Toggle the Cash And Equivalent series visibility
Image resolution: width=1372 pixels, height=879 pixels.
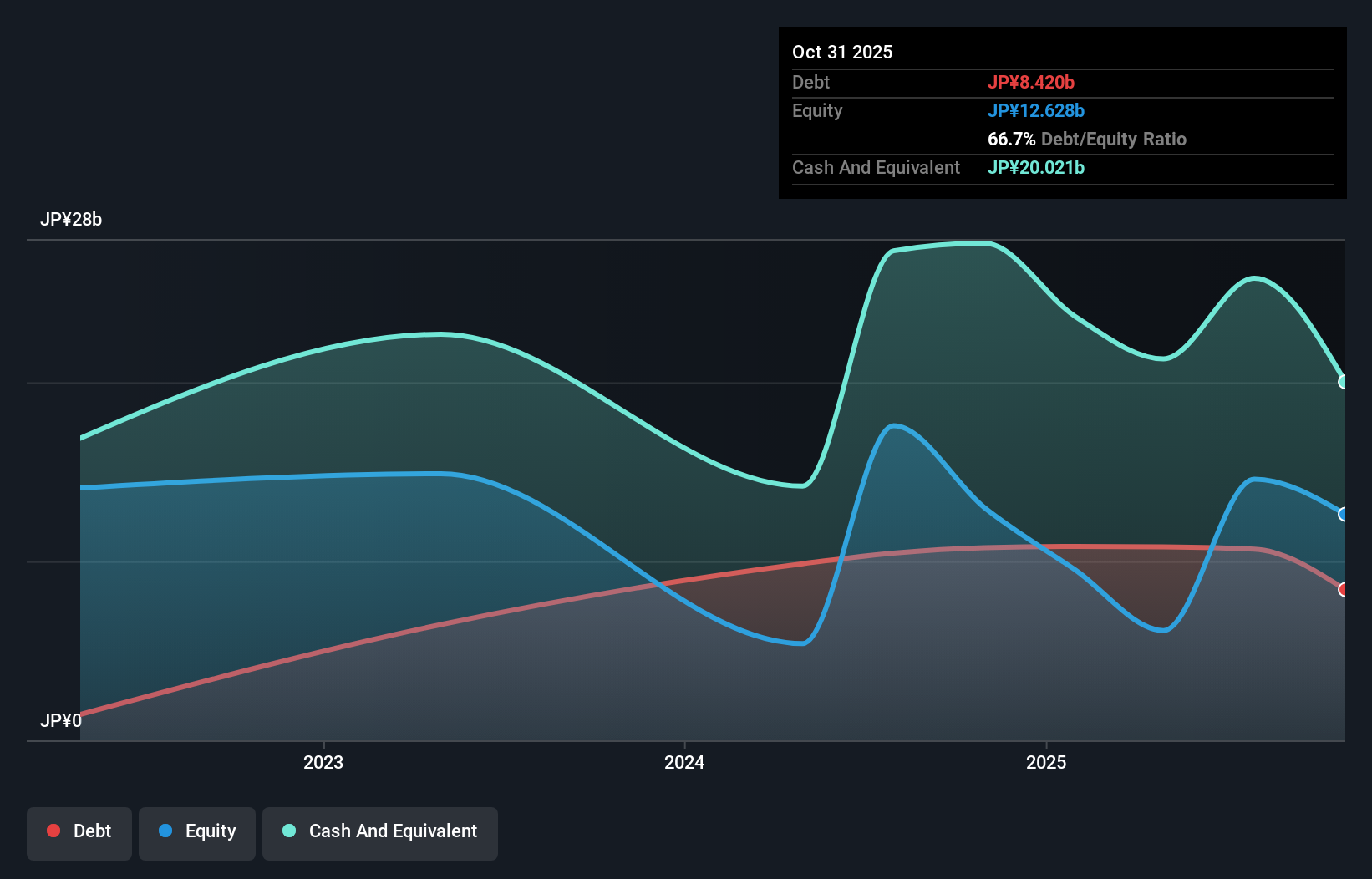pyautogui.click(x=380, y=831)
